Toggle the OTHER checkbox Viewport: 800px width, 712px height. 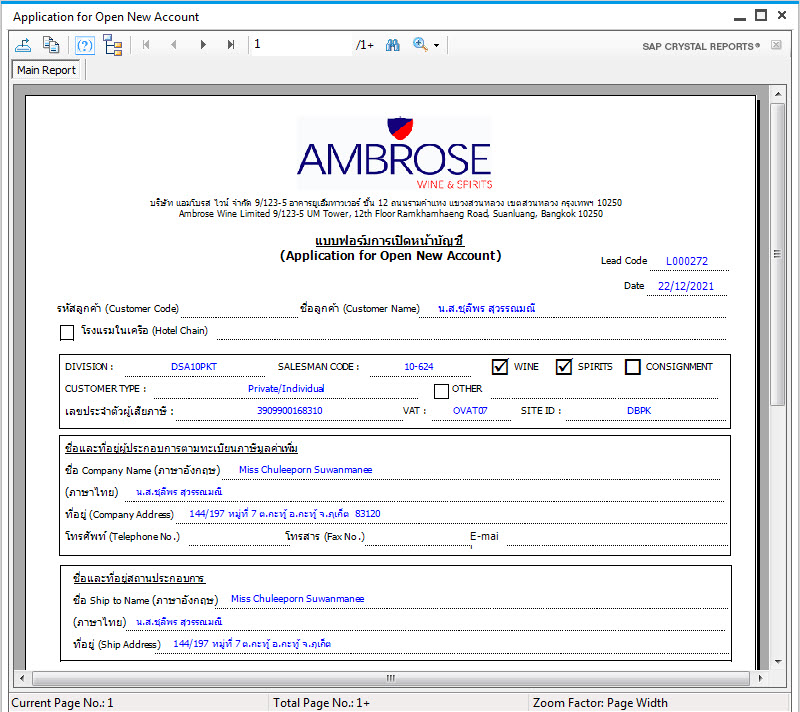[441, 391]
